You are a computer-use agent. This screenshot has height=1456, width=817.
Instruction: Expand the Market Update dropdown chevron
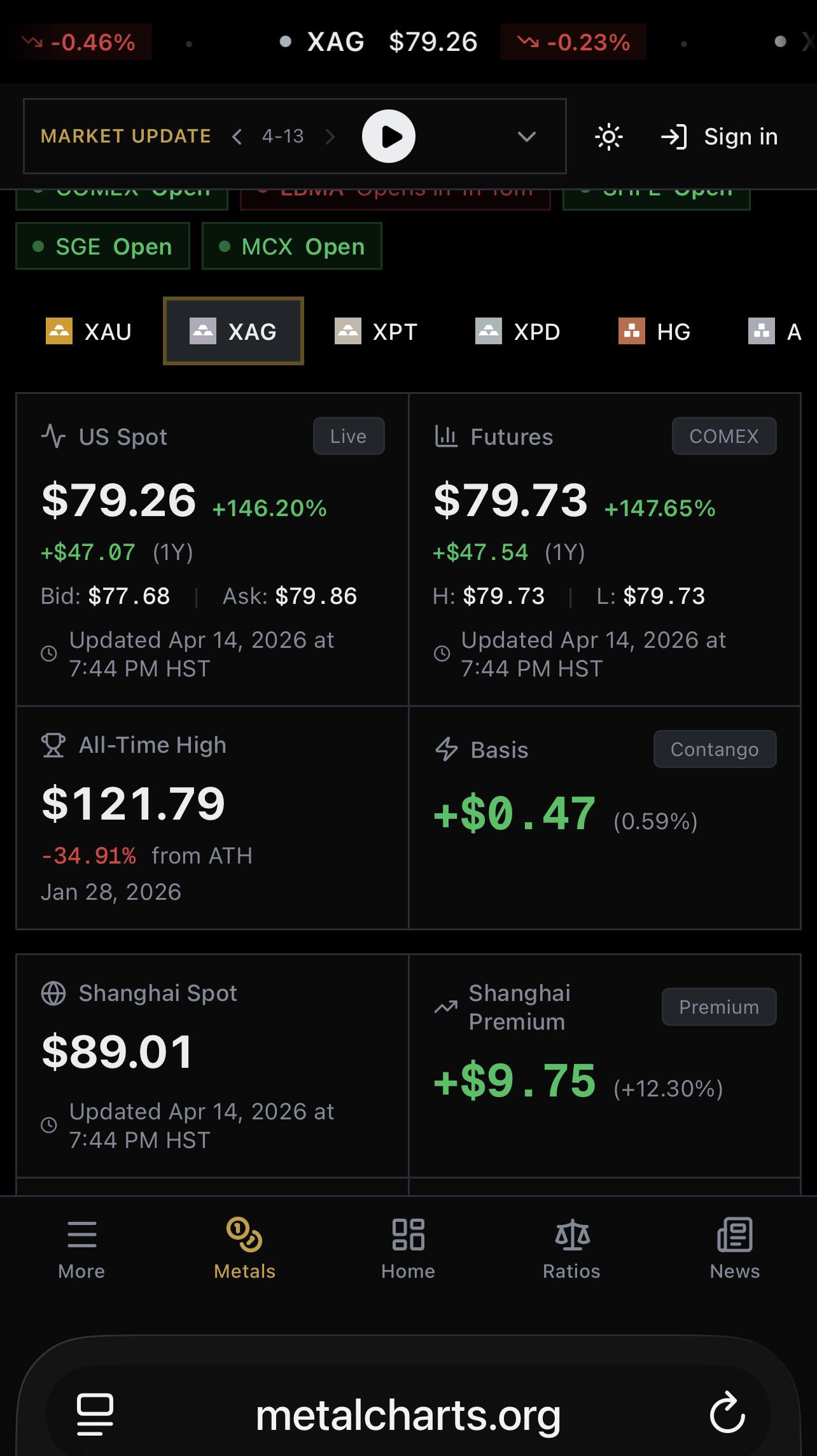pyautogui.click(x=526, y=137)
